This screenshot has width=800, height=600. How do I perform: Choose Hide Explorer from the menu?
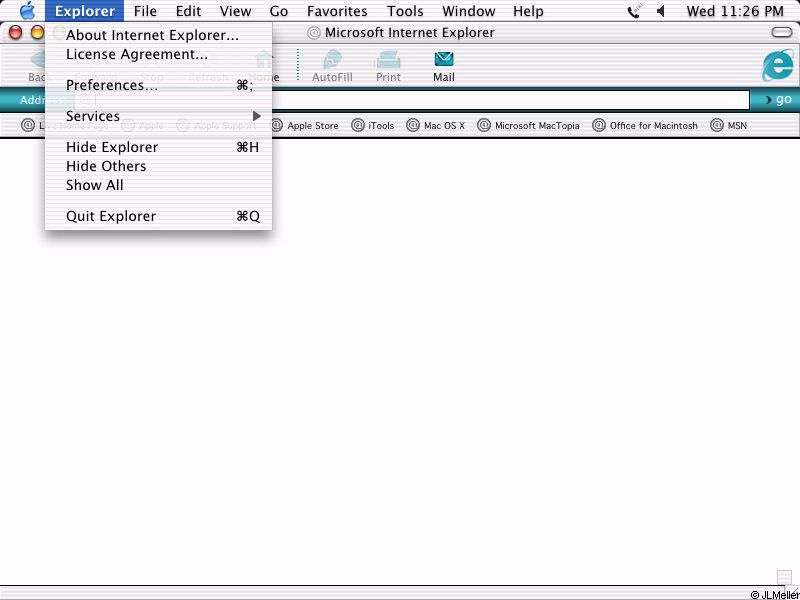click(x=159, y=147)
